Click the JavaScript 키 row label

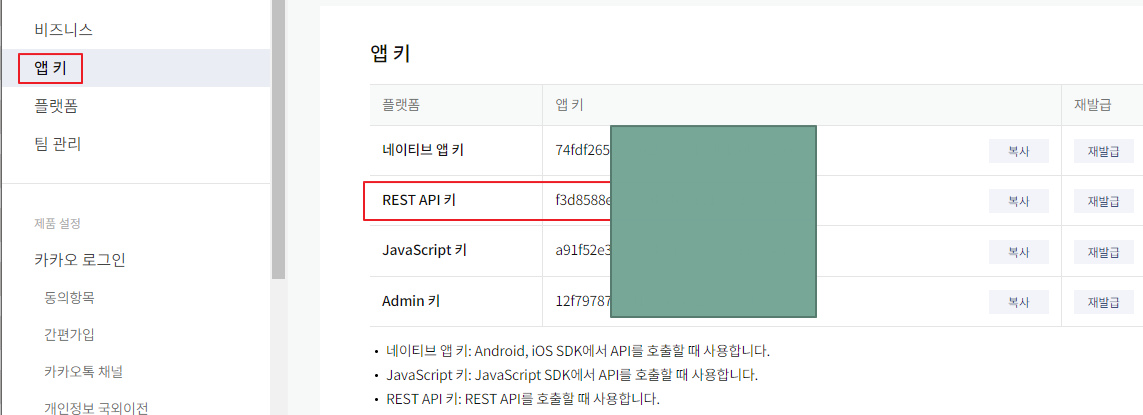coord(424,250)
